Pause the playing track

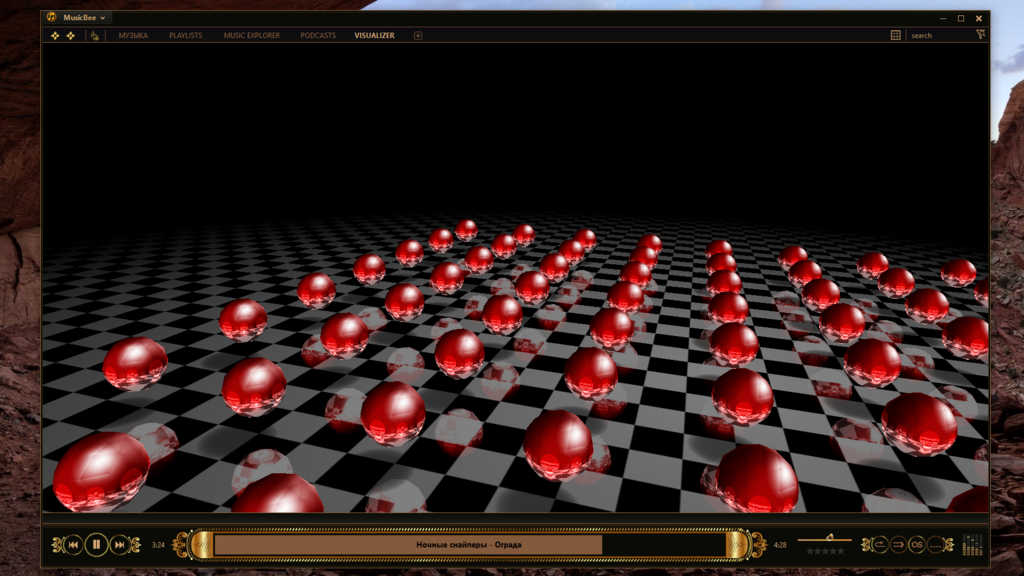click(x=96, y=544)
